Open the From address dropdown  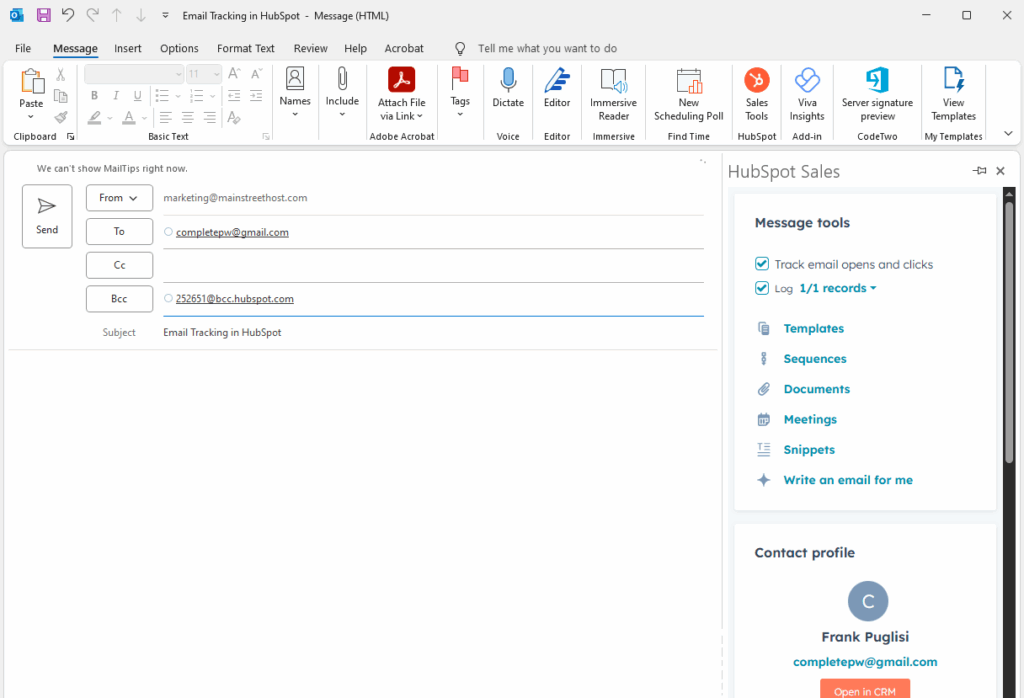(119, 198)
